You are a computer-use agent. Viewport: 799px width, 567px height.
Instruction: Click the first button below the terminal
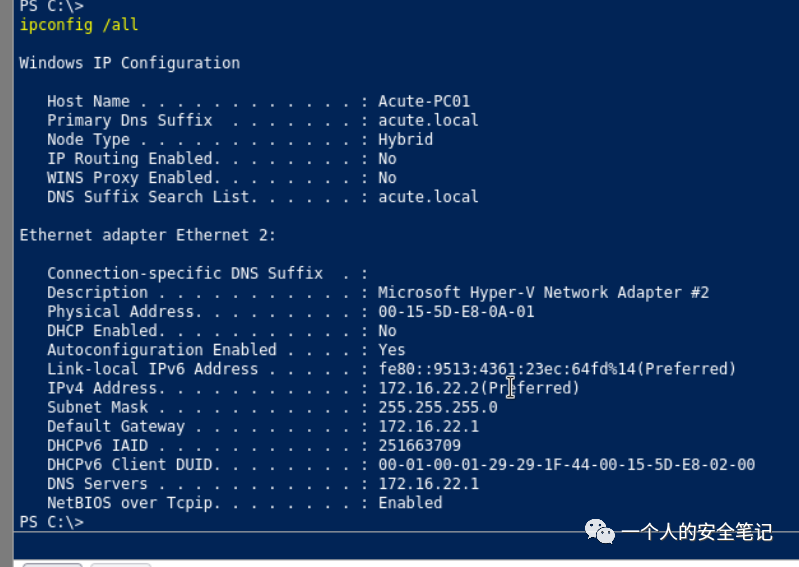[52, 565]
